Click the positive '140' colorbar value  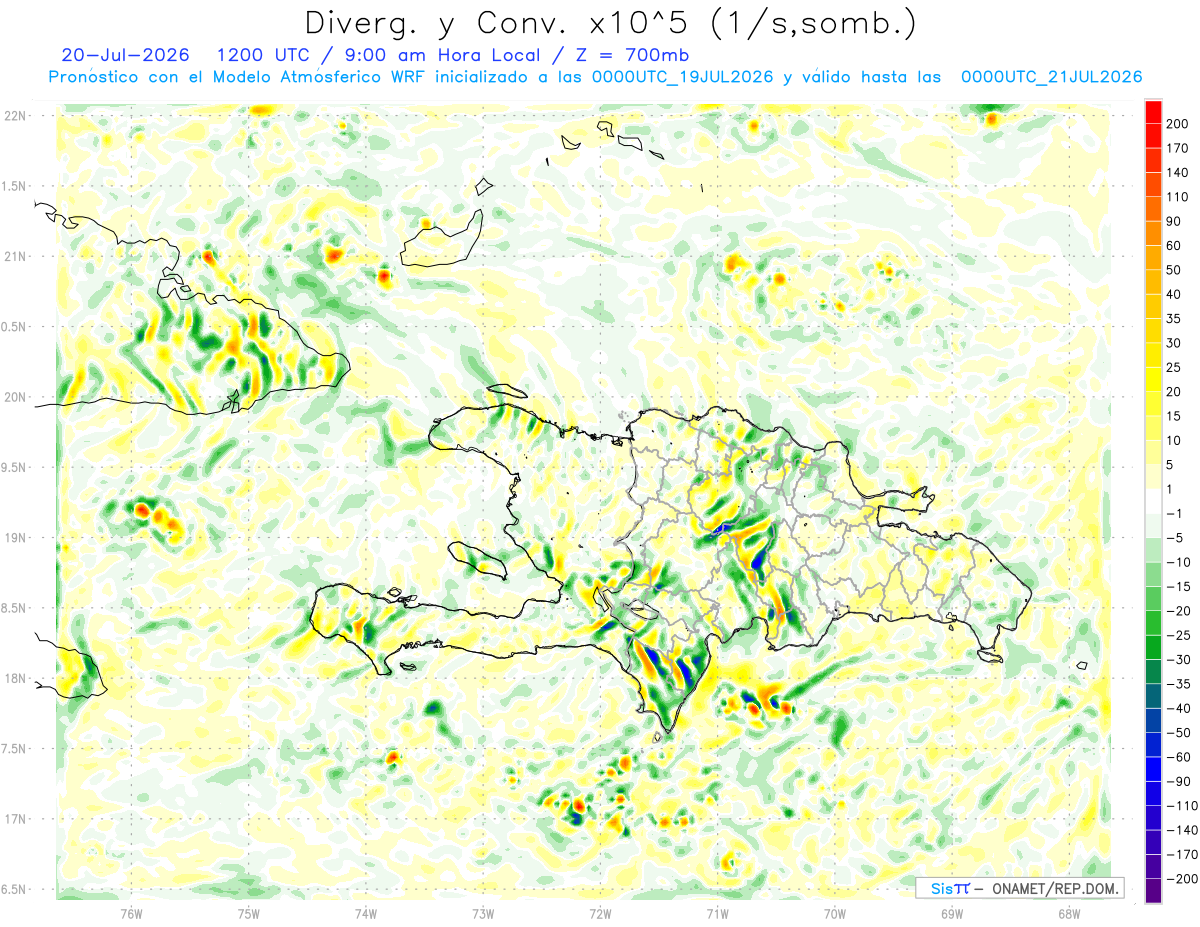tap(1177, 173)
